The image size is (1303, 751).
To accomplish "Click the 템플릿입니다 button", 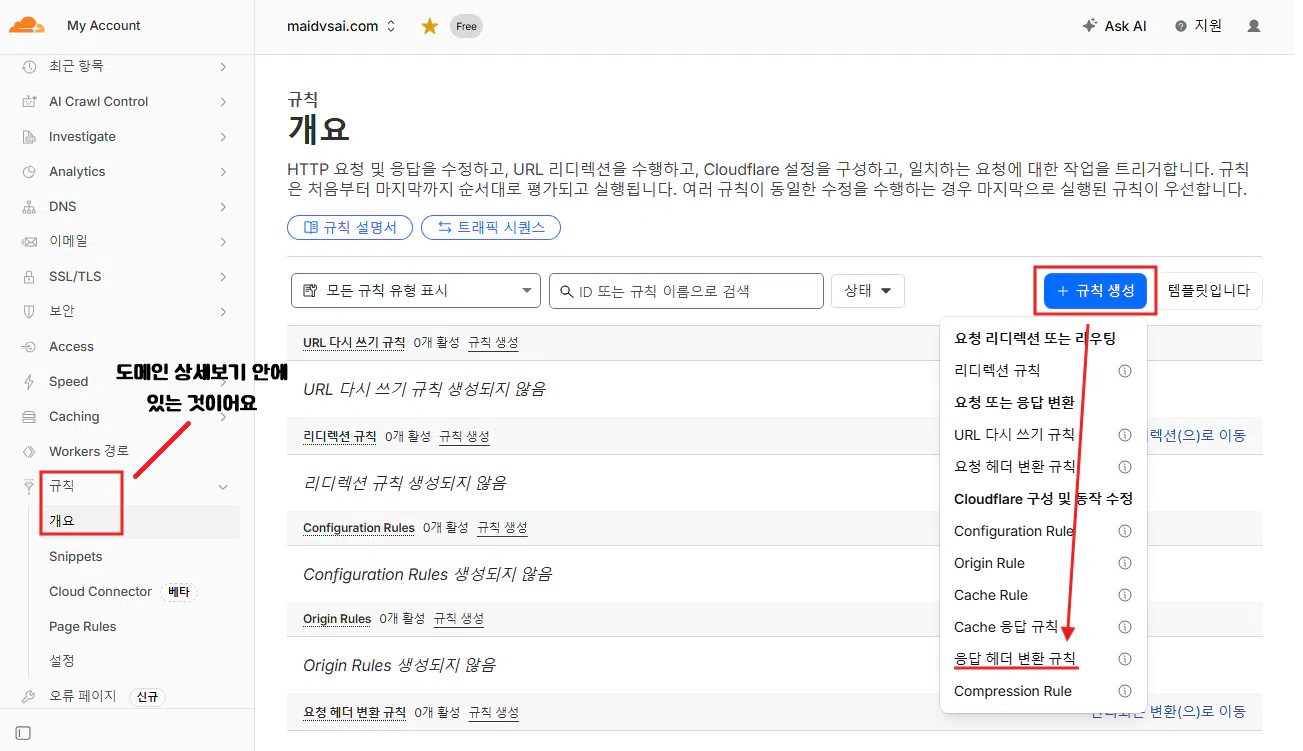I will tap(1209, 291).
